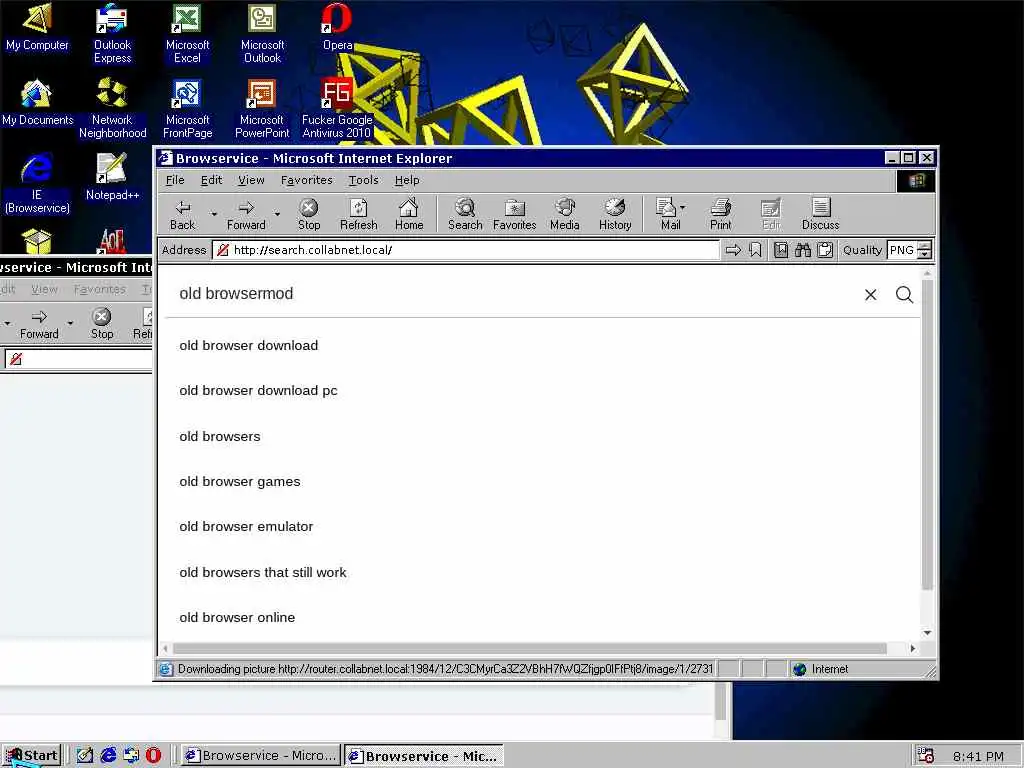Adjust Quality PNG spinner control
1024x768 pixels.
[x=924, y=250]
